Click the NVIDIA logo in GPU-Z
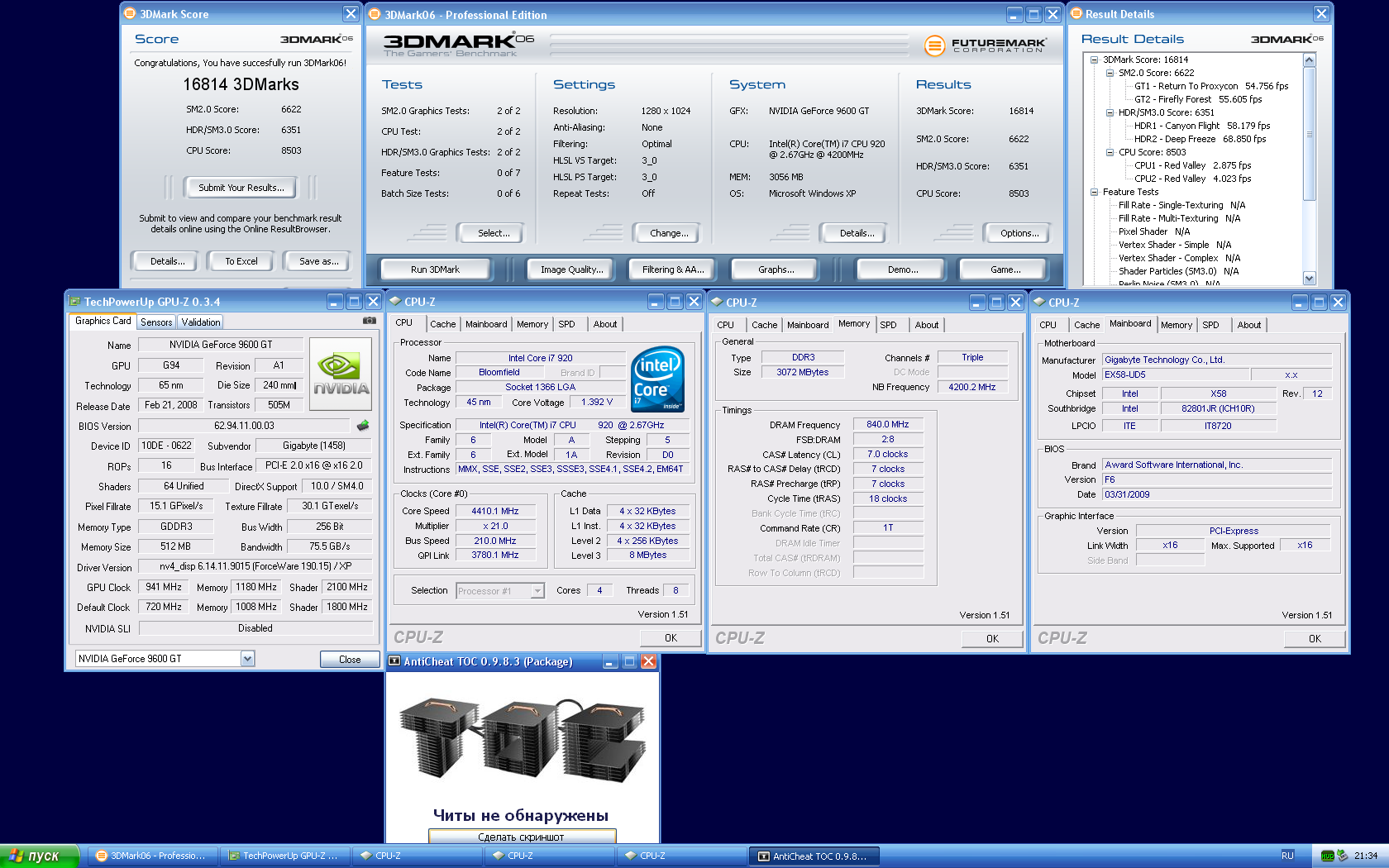This screenshot has height=868, width=1389. (340, 374)
